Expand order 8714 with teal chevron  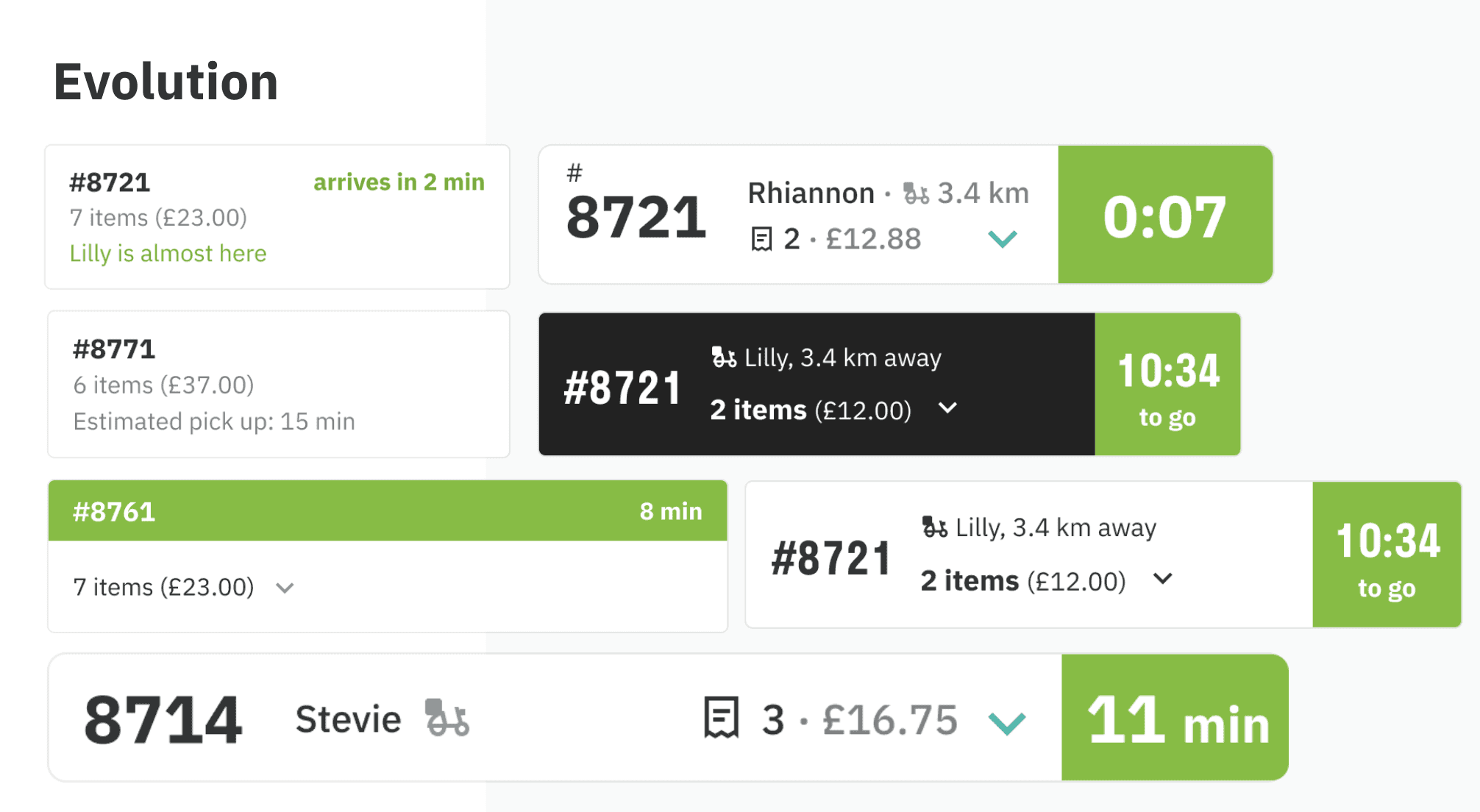(x=1006, y=723)
